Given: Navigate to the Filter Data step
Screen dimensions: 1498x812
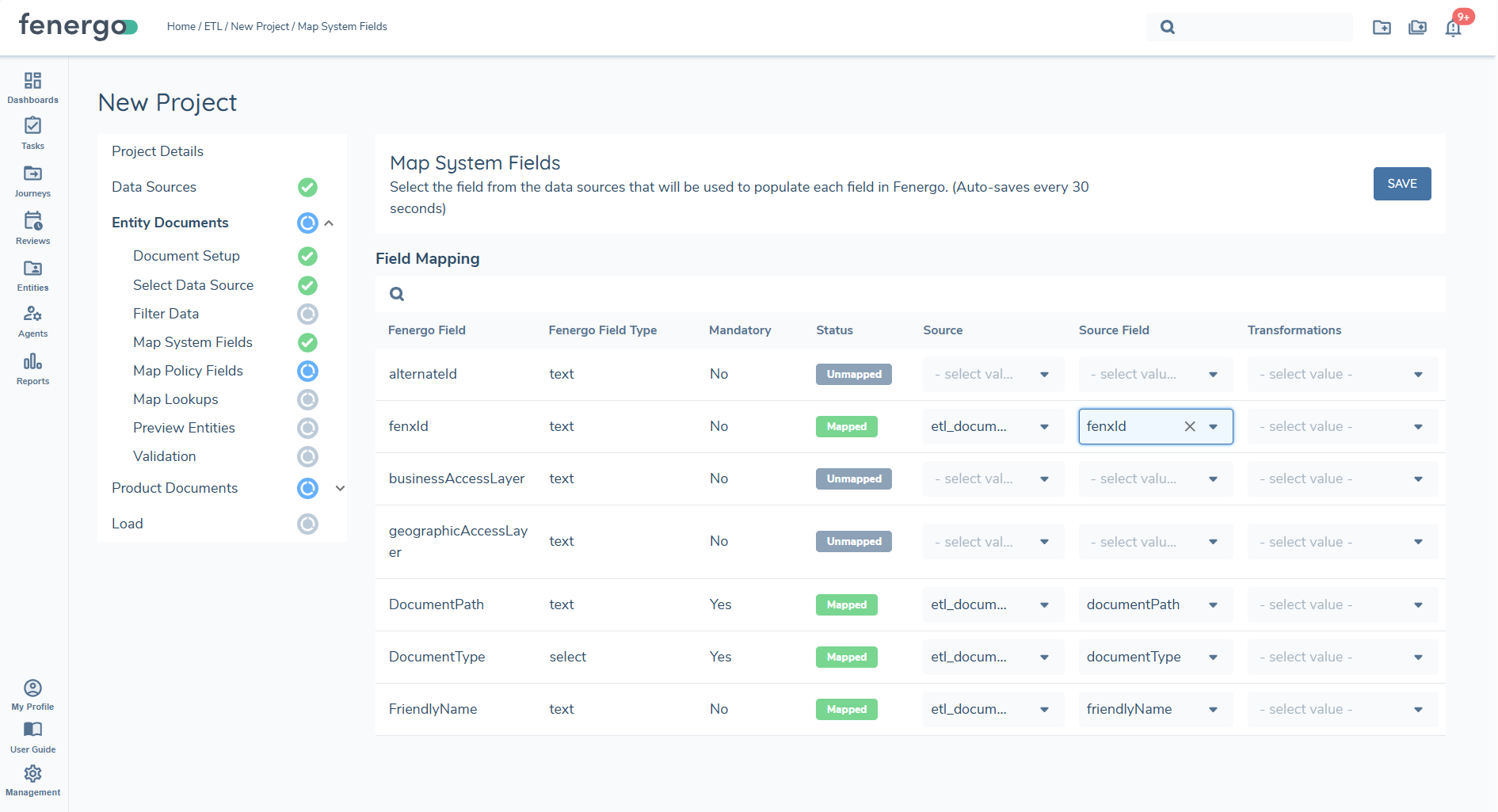Looking at the screenshot, I should pos(166,314).
